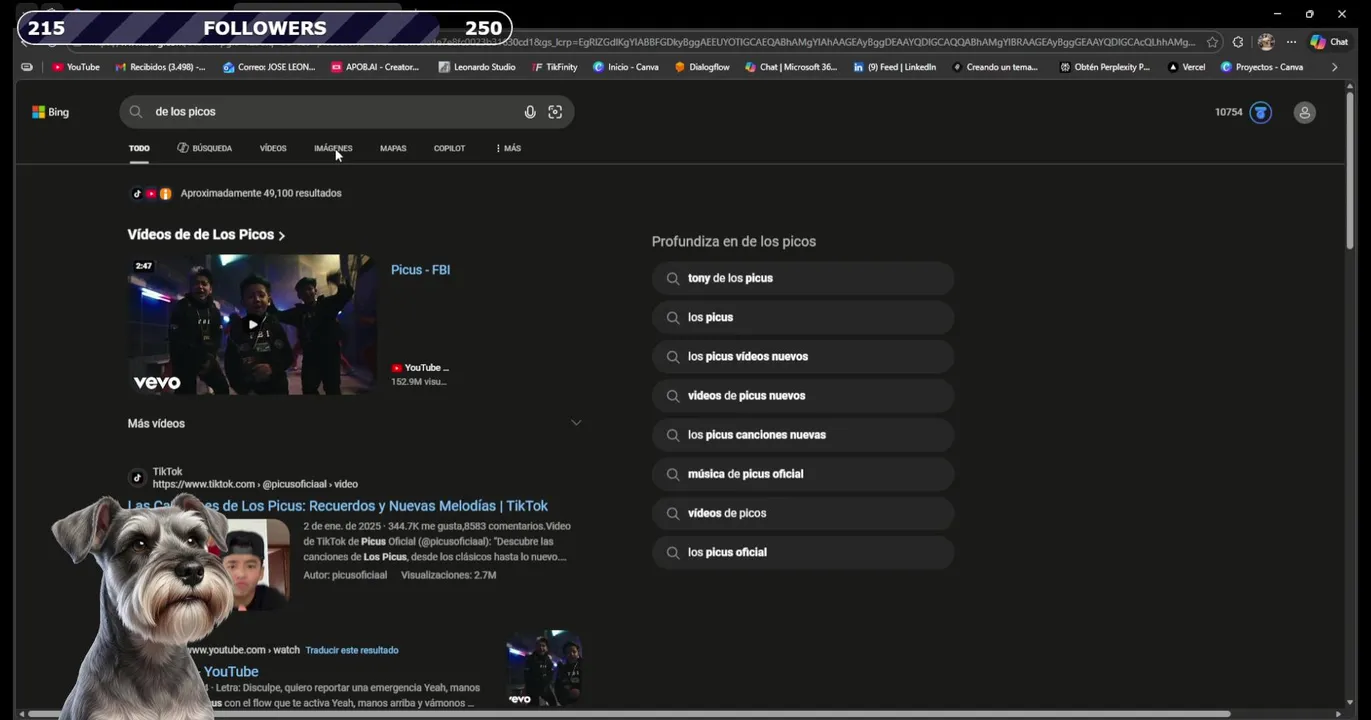
Task: Click 'Más vídeos' text
Action: [x=156, y=424]
